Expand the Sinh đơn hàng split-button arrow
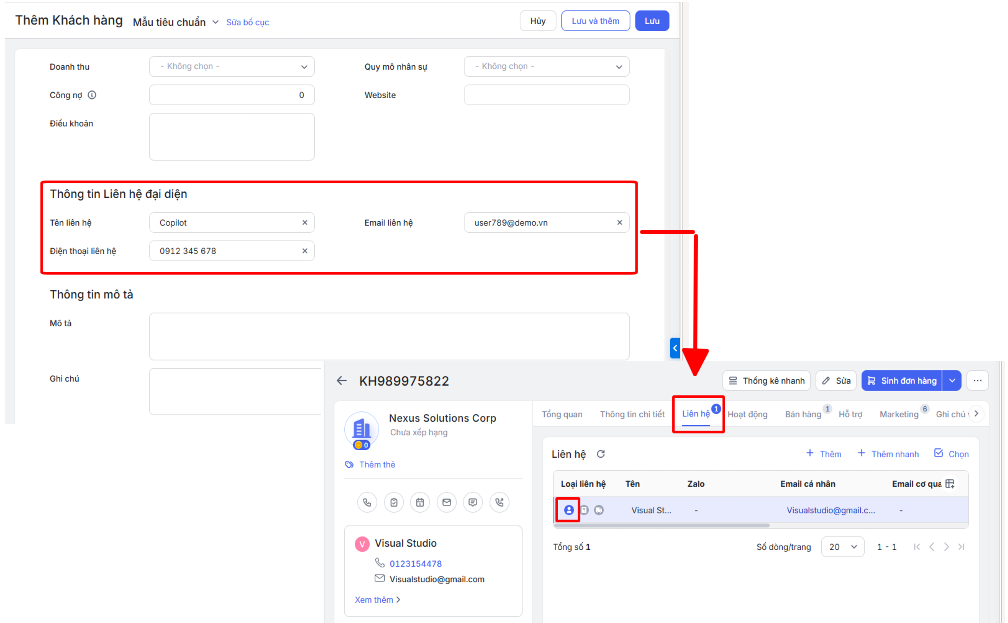The image size is (1008, 623). (x=952, y=381)
